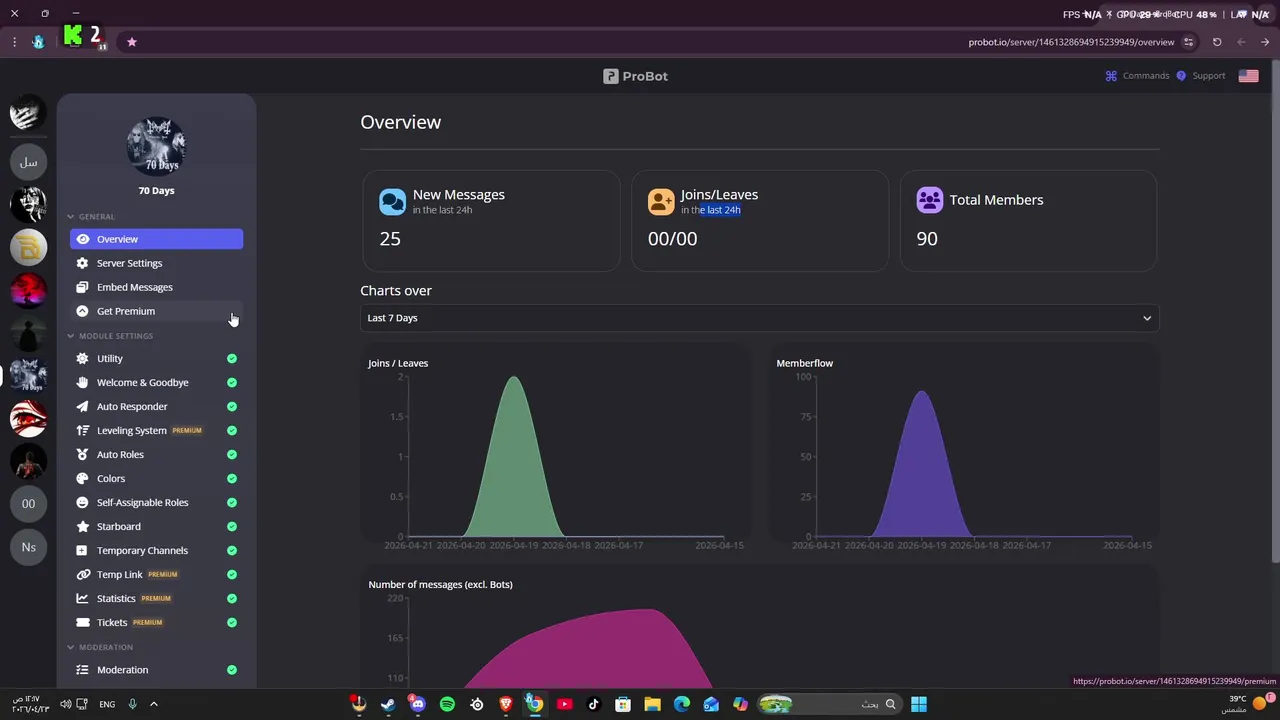Click the Moderation list icon
1280x720 pixels.
[x=83, y=670]
